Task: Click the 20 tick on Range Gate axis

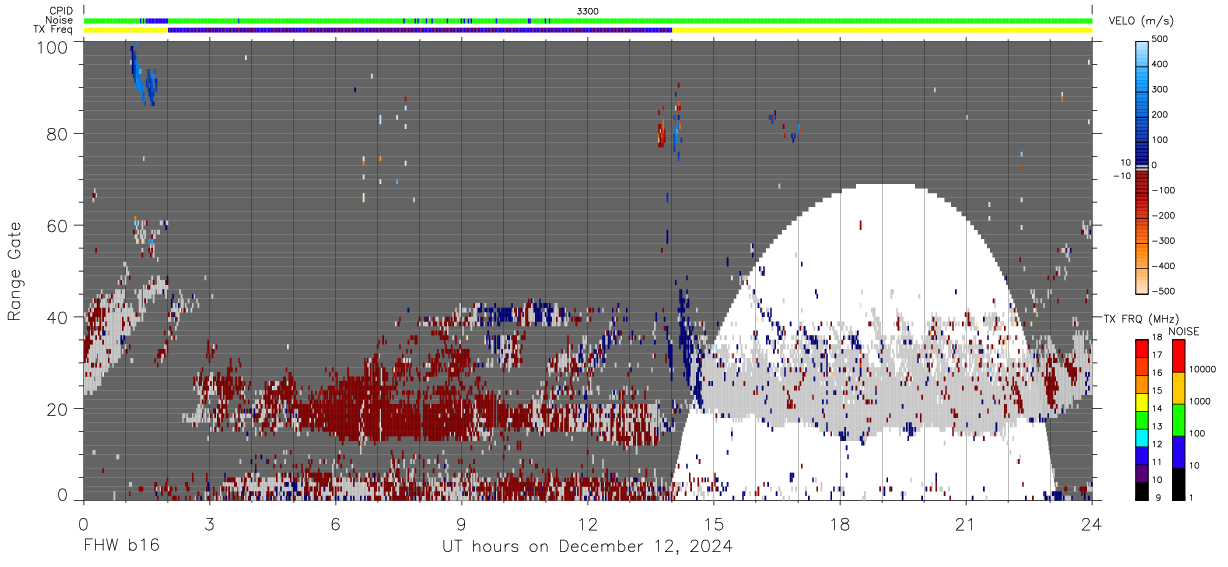Action: click(57, 409)
